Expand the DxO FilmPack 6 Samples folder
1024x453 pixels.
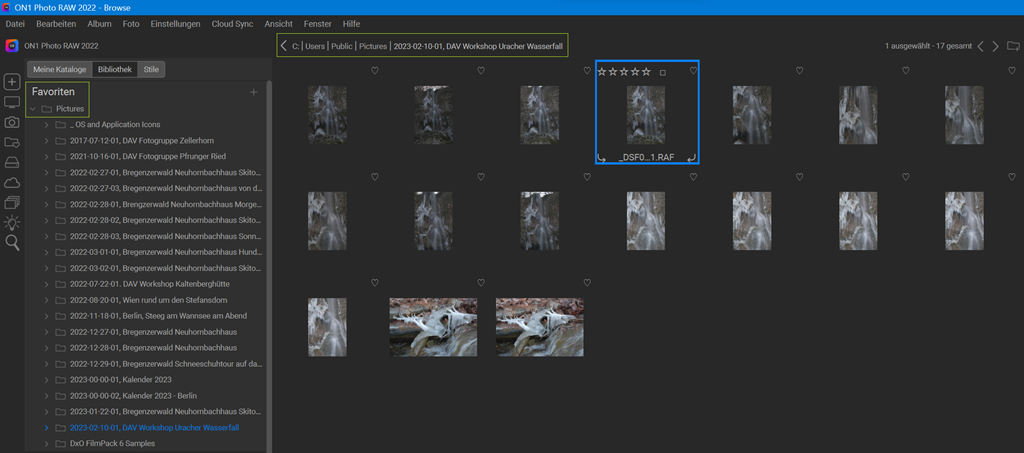pos(46,443)
